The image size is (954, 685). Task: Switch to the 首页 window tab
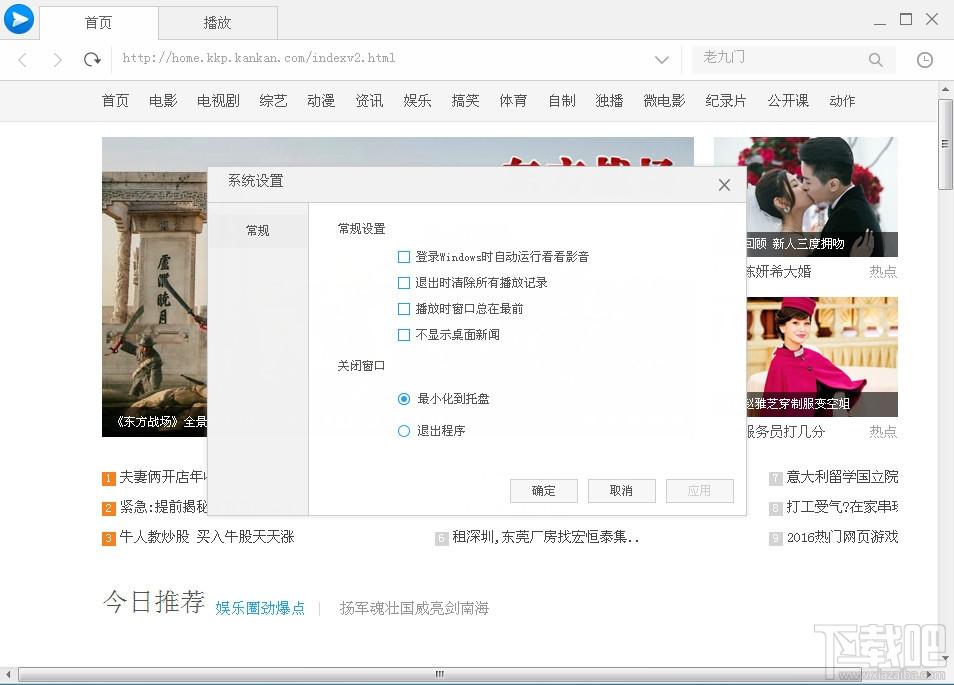[x=99, y=23]
